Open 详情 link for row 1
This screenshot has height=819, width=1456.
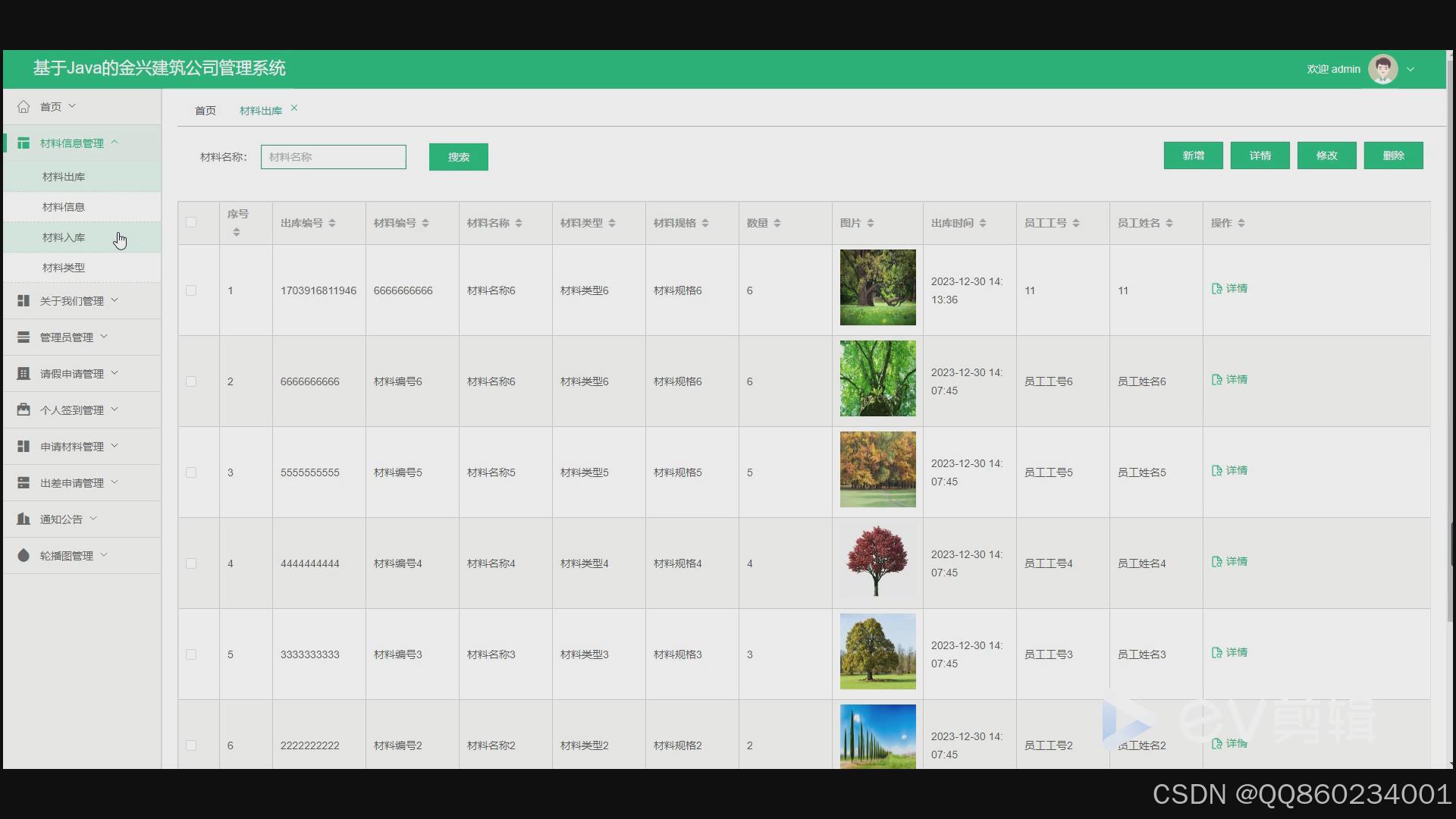(1229, 288)
